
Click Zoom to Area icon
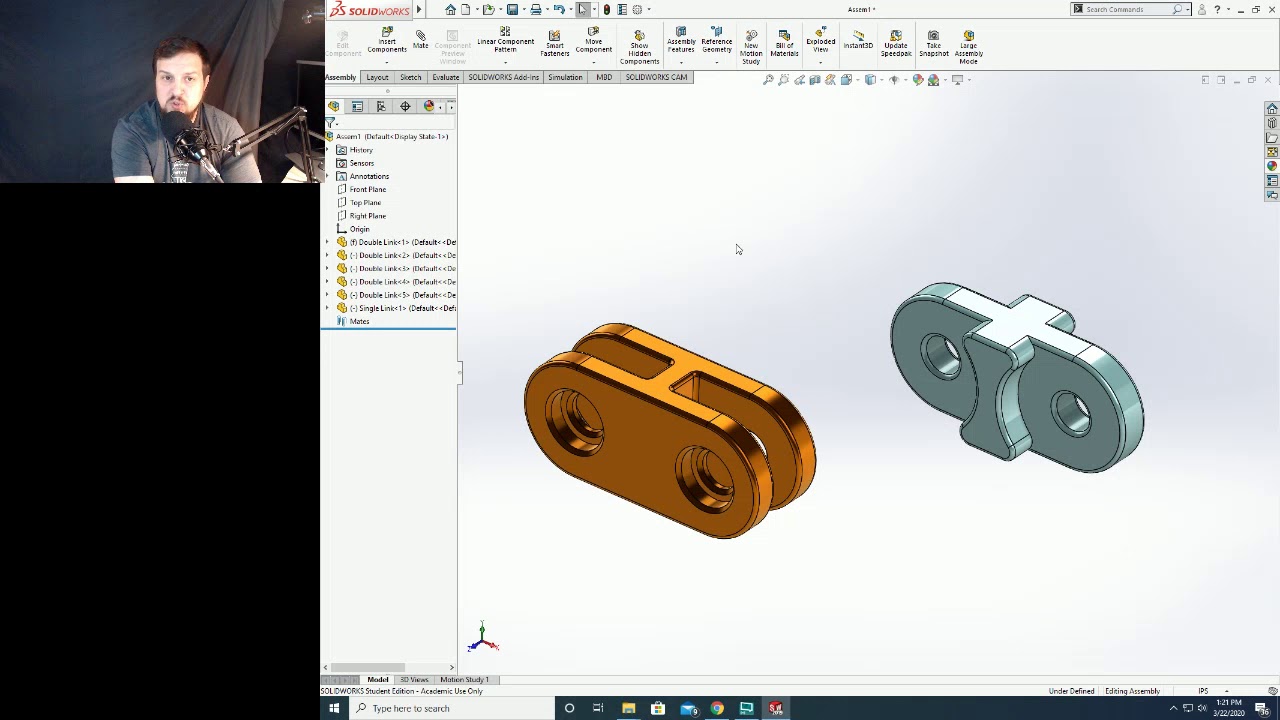(784, 80)
